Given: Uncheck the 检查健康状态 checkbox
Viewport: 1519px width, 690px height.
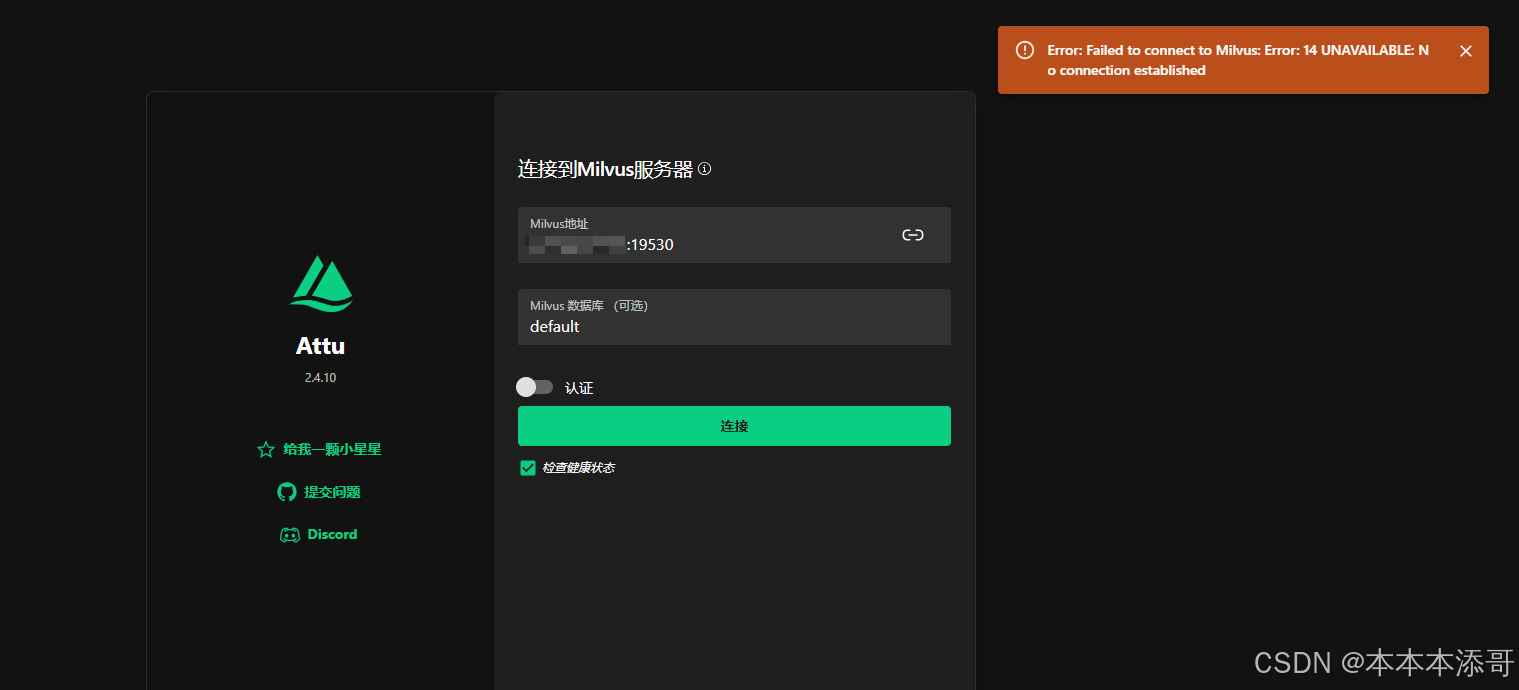Looking at the screenshot, I should point(528,468).
